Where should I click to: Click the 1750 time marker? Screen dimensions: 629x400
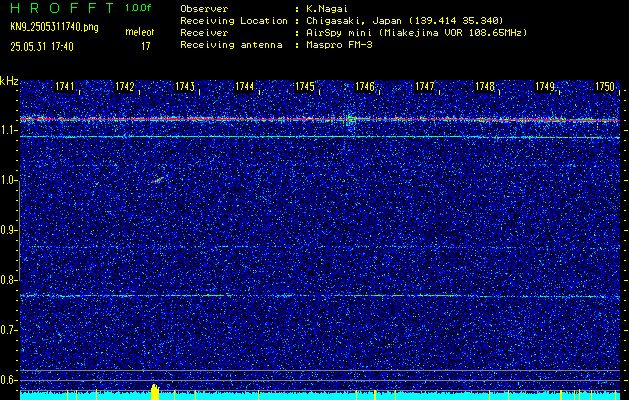(x=605, y=86)
